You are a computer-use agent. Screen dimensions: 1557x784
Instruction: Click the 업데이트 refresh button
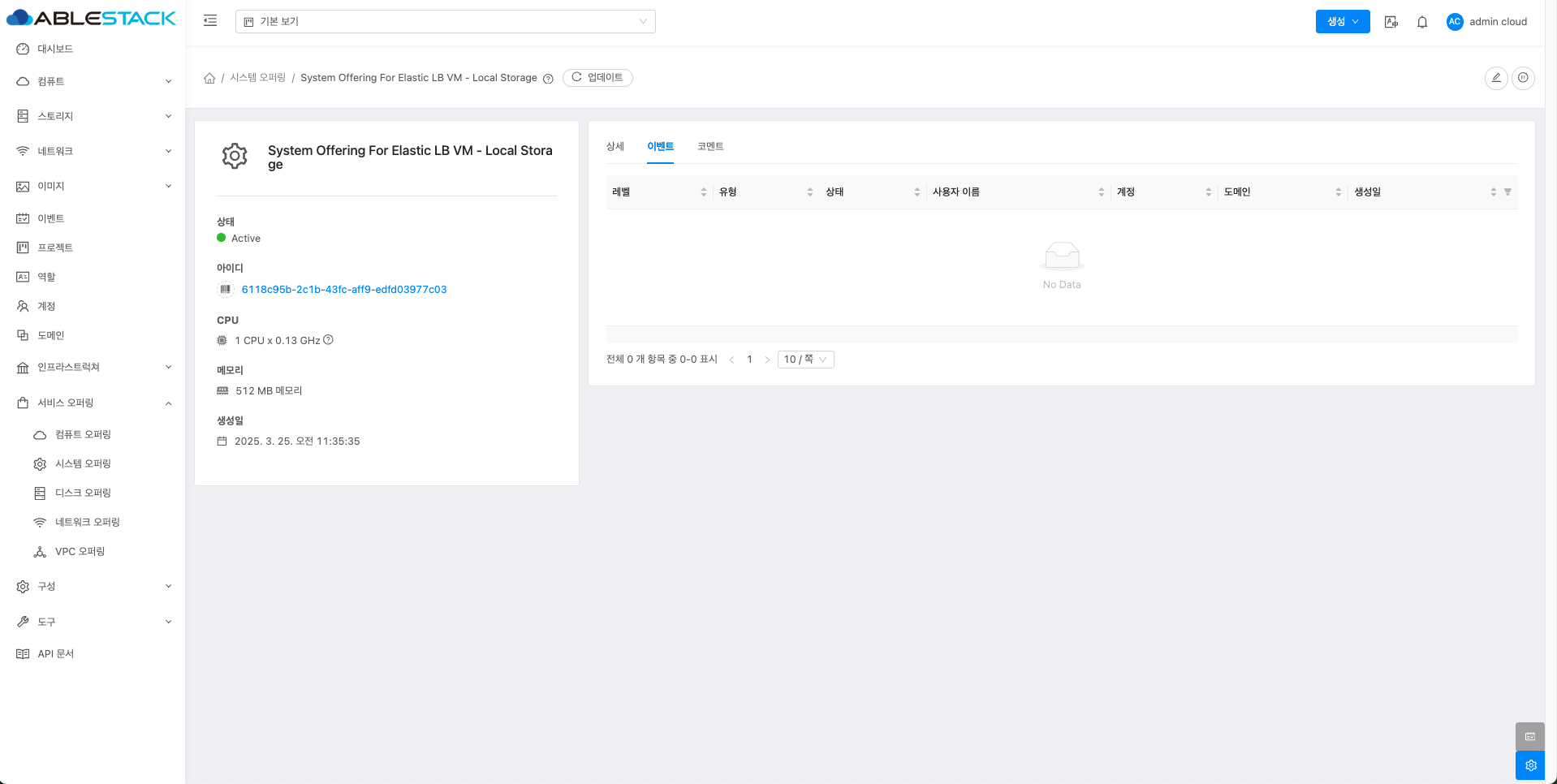coord(597,78)
